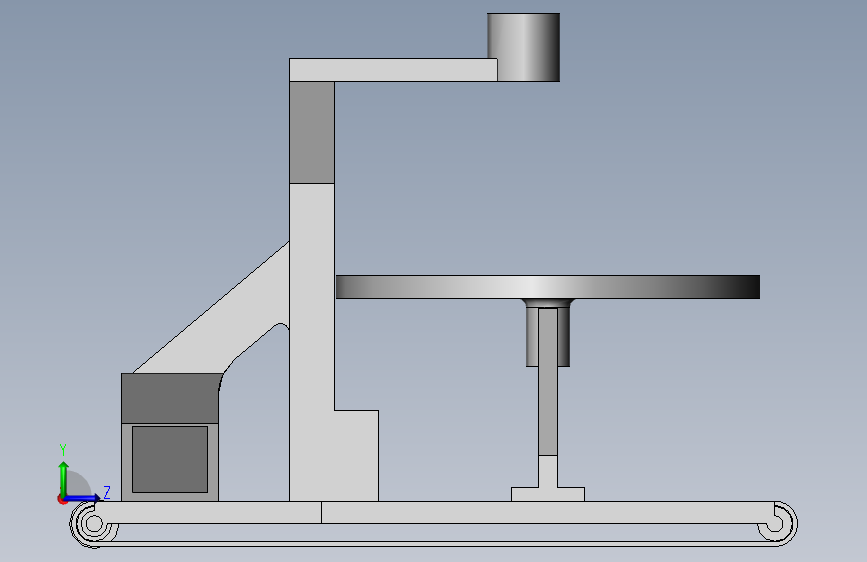Select the right conveyor roller

click(x=775, y=523)
